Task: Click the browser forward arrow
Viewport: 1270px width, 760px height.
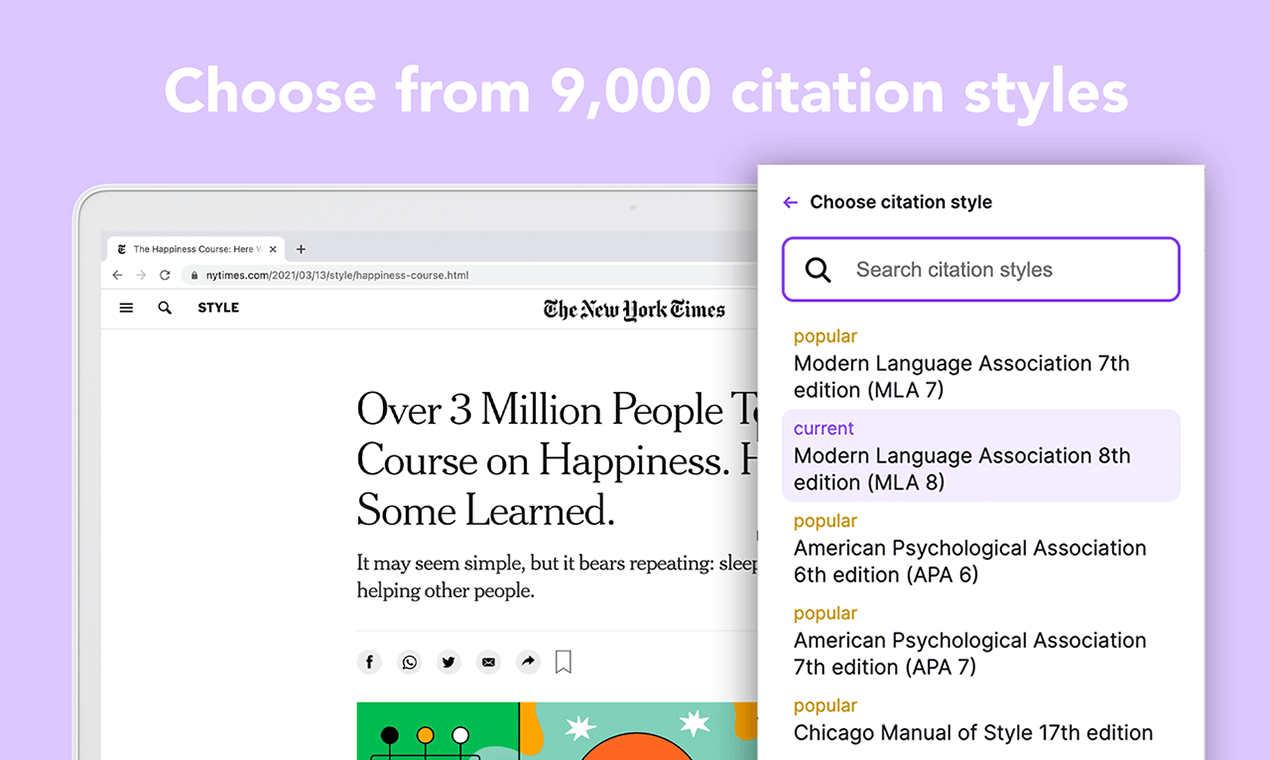Action: [x=141, y=275]
